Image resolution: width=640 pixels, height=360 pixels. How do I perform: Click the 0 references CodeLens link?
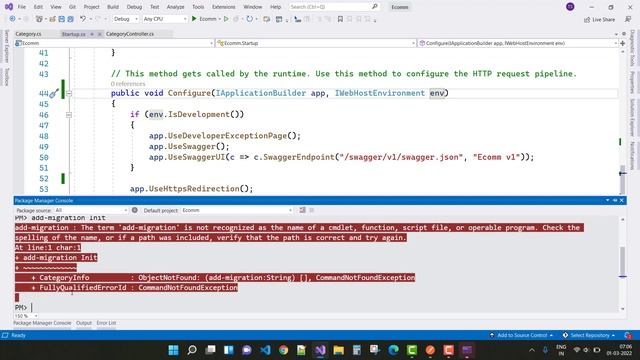[x=128, y=84]
